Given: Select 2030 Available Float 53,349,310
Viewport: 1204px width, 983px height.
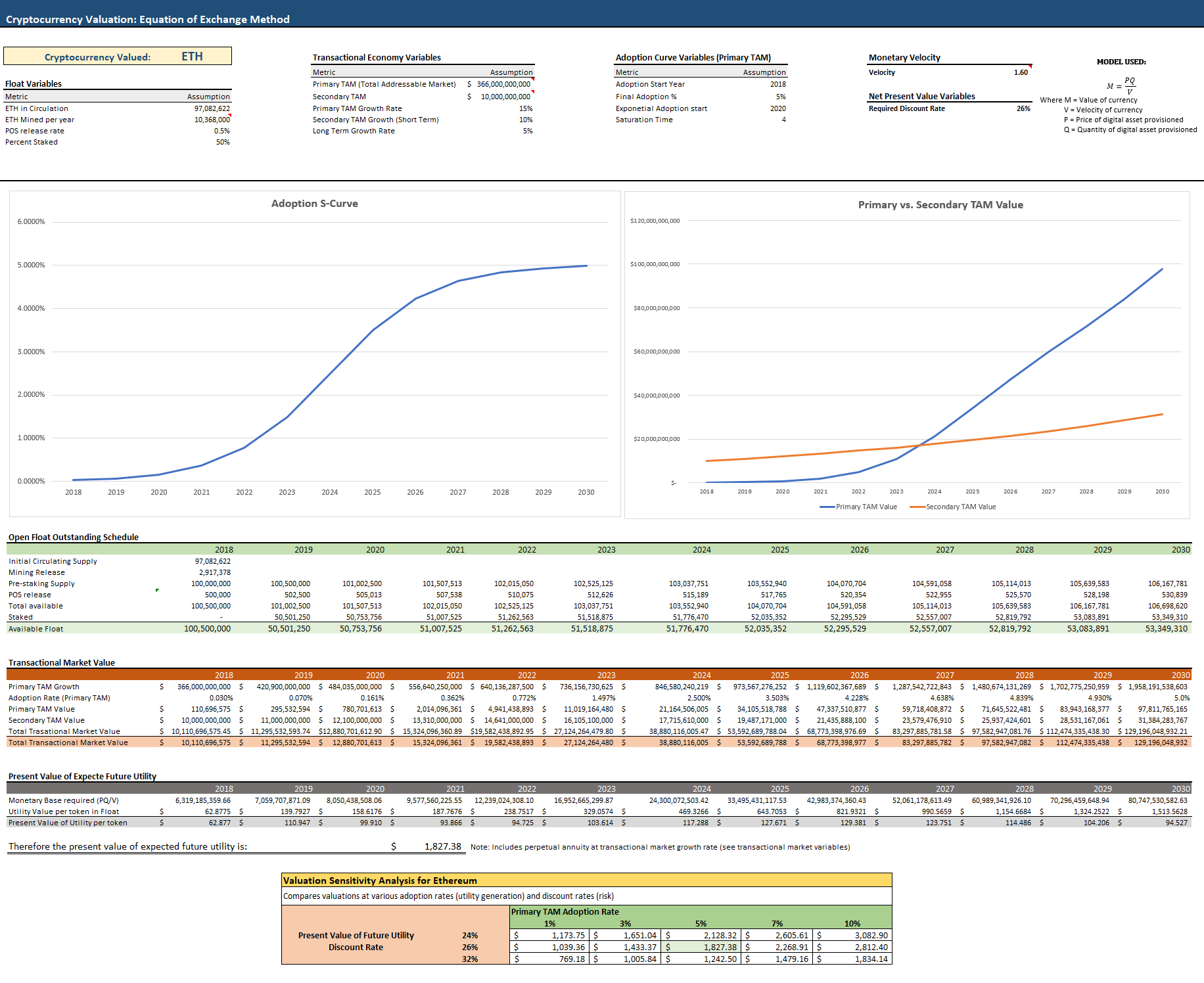Looking at the screenshot, I should coord(1167,629).
